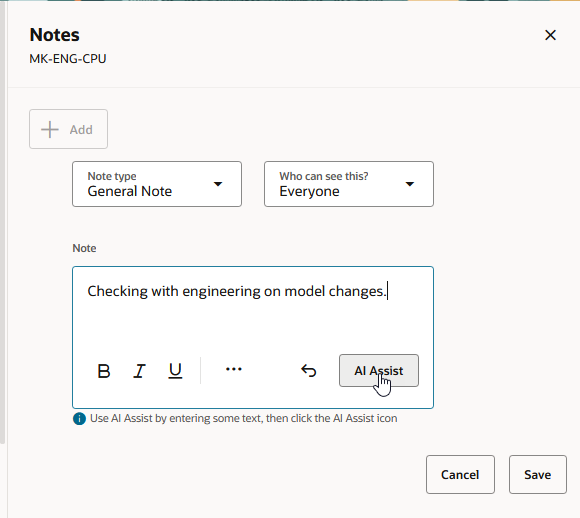
Task: Click the AI Assist button
Action: [x=379, y=371]
